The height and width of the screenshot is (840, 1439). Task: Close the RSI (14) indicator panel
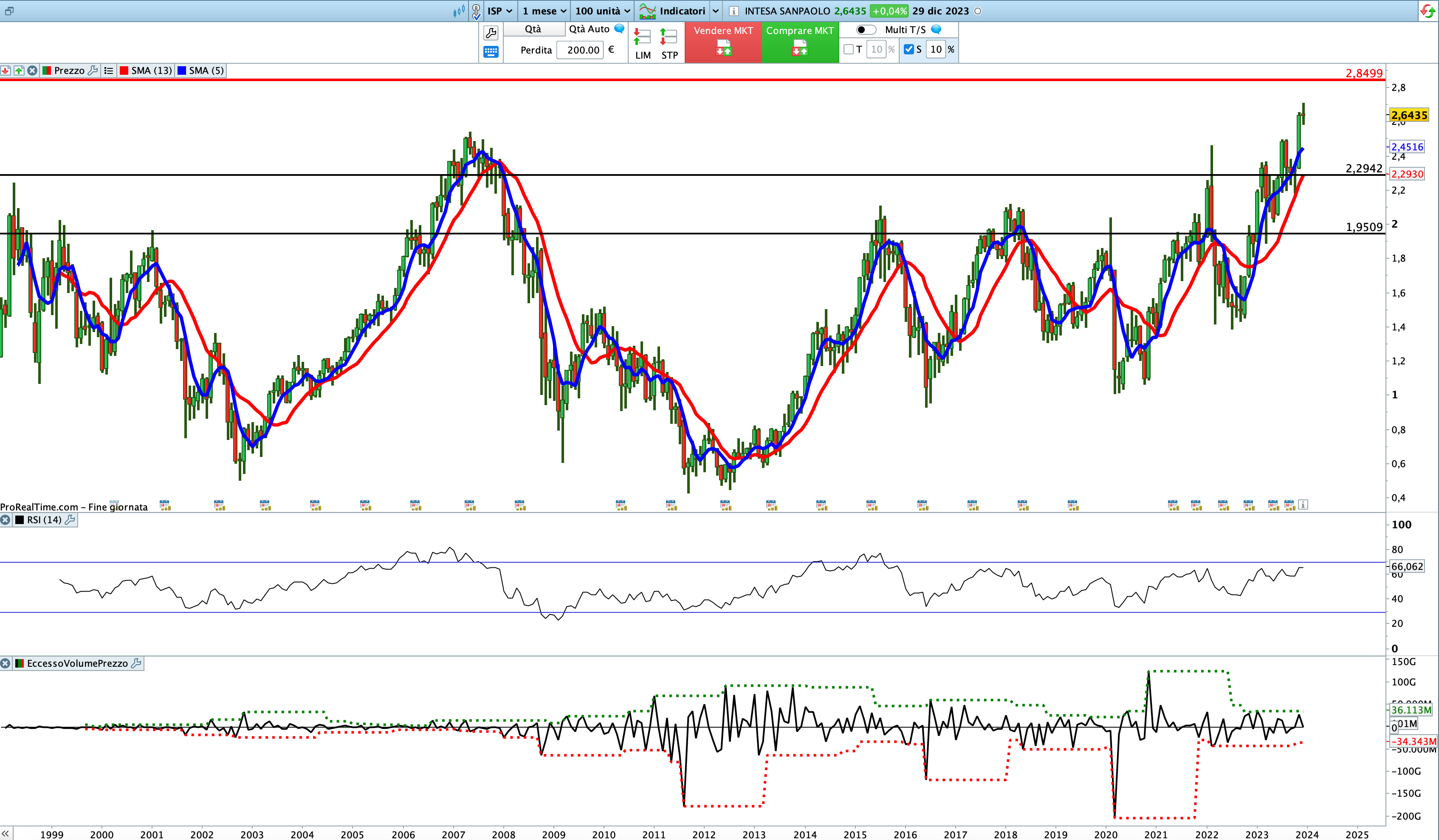coord(5,520)
